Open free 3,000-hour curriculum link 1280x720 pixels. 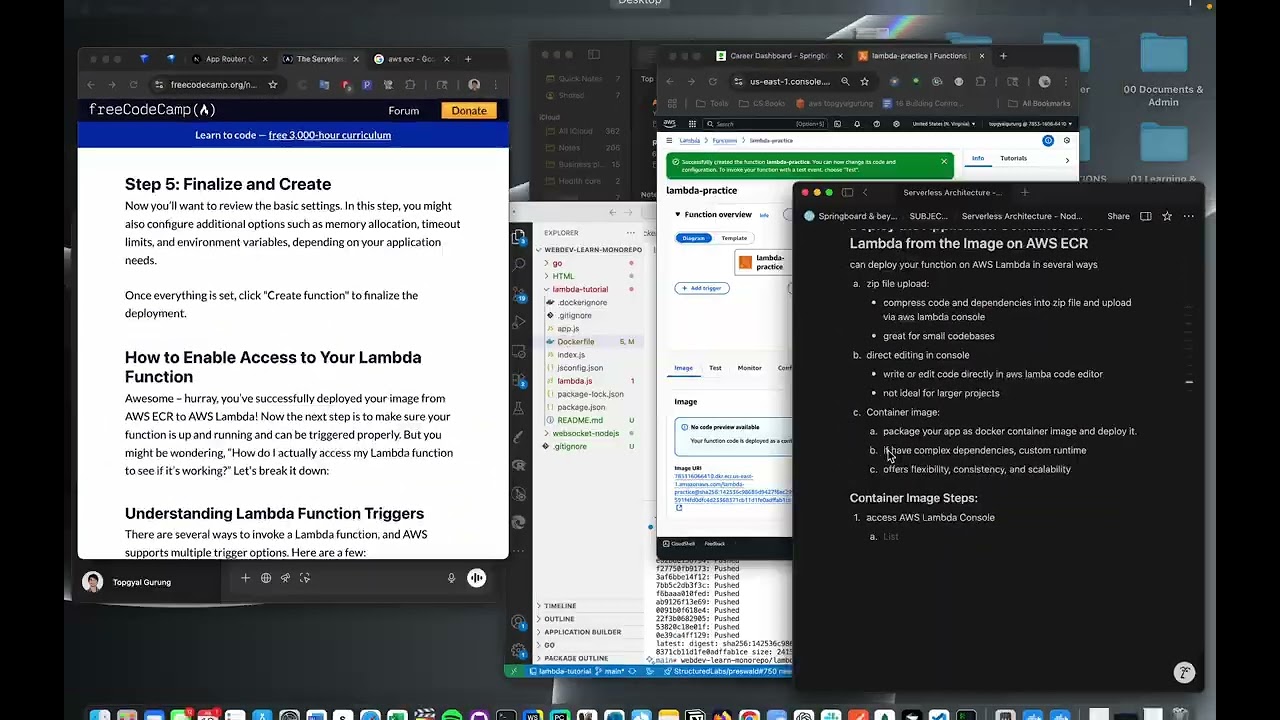(329, 135)
